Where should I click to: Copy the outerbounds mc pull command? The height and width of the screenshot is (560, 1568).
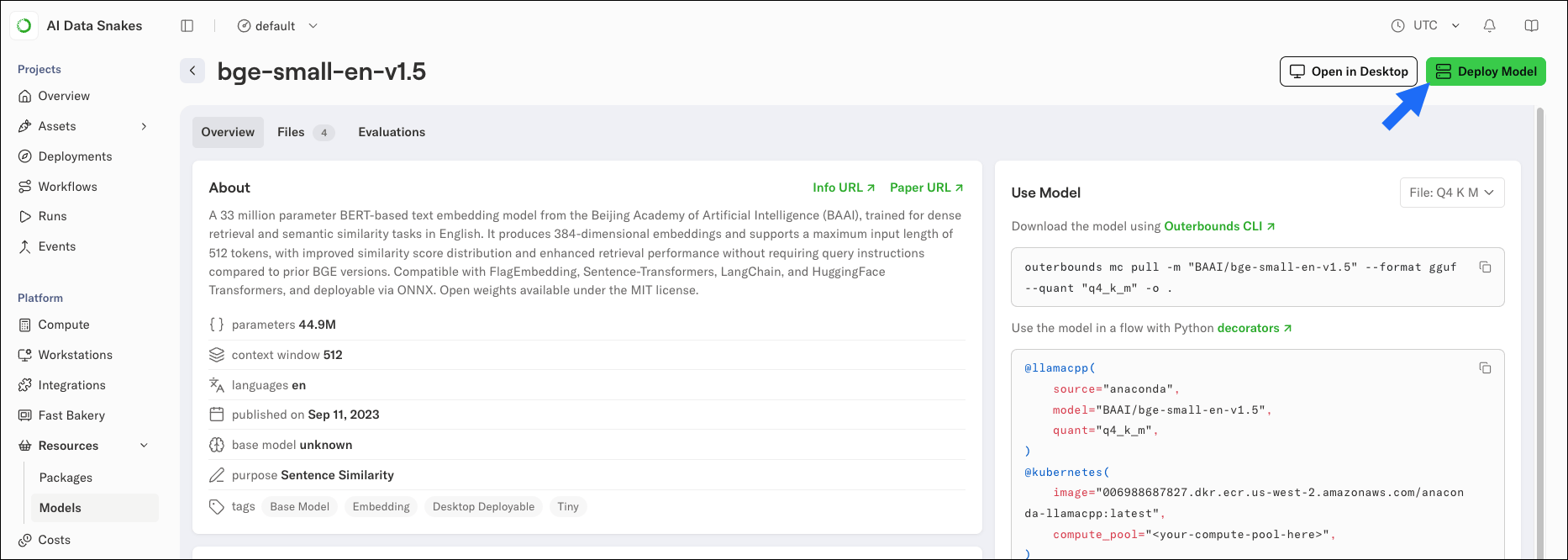(1486, 267)
